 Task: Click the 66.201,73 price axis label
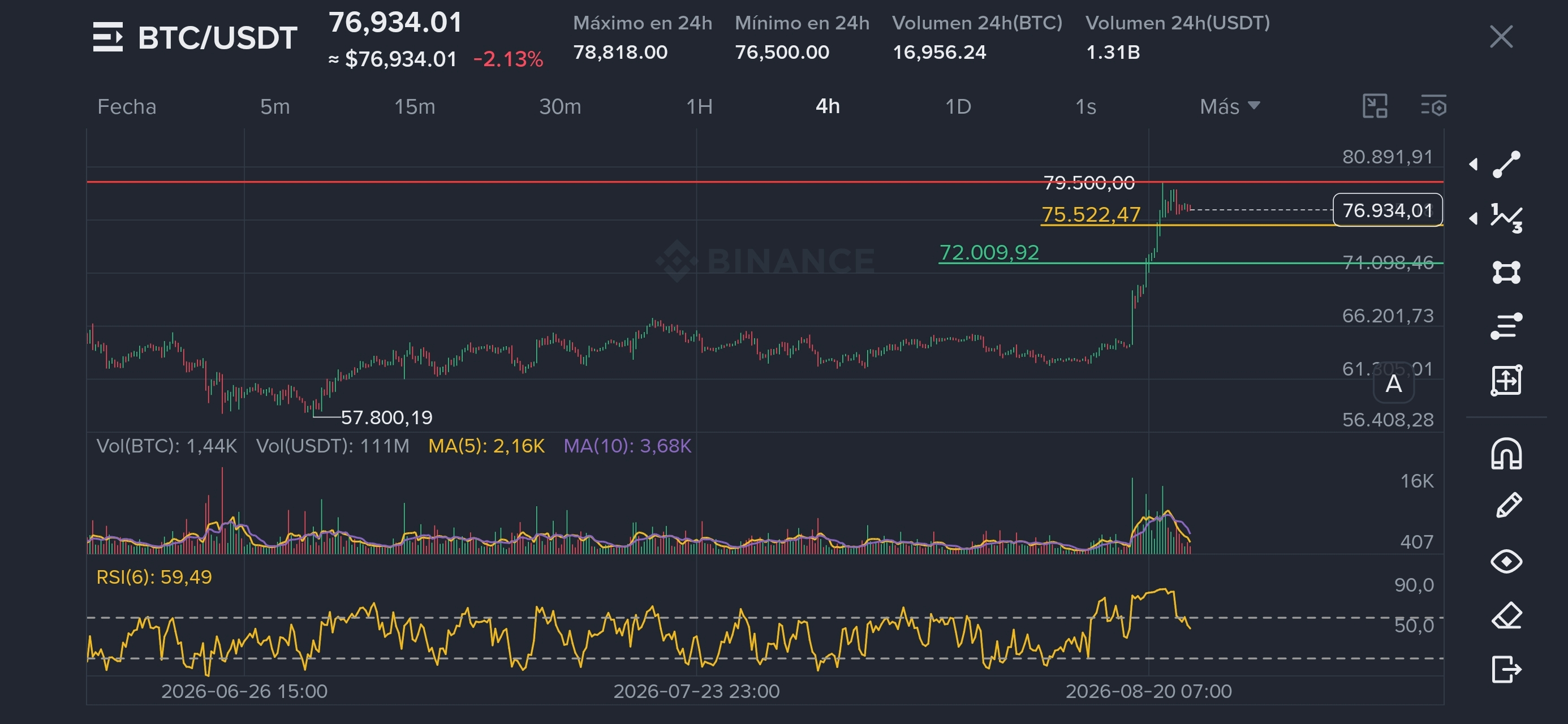click(x=1388, y=316)
